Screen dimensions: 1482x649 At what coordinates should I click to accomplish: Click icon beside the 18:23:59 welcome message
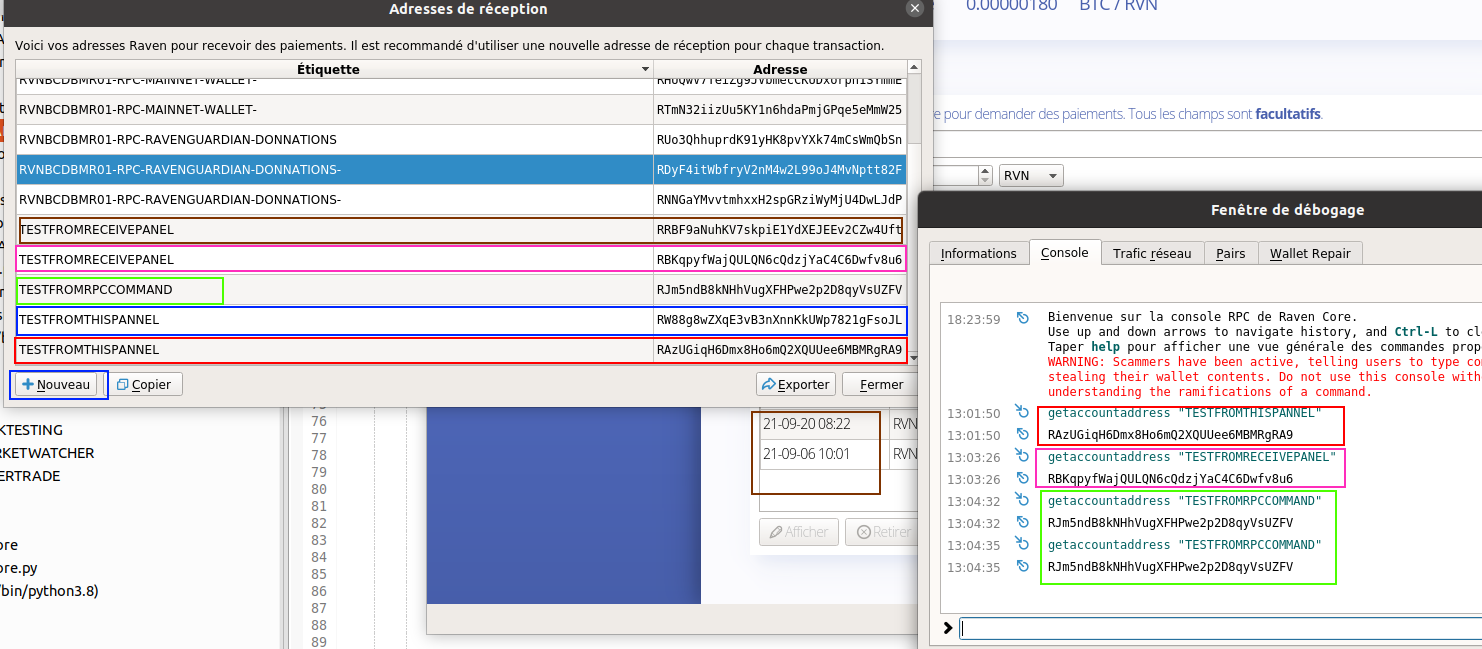tap(1022, 318)
